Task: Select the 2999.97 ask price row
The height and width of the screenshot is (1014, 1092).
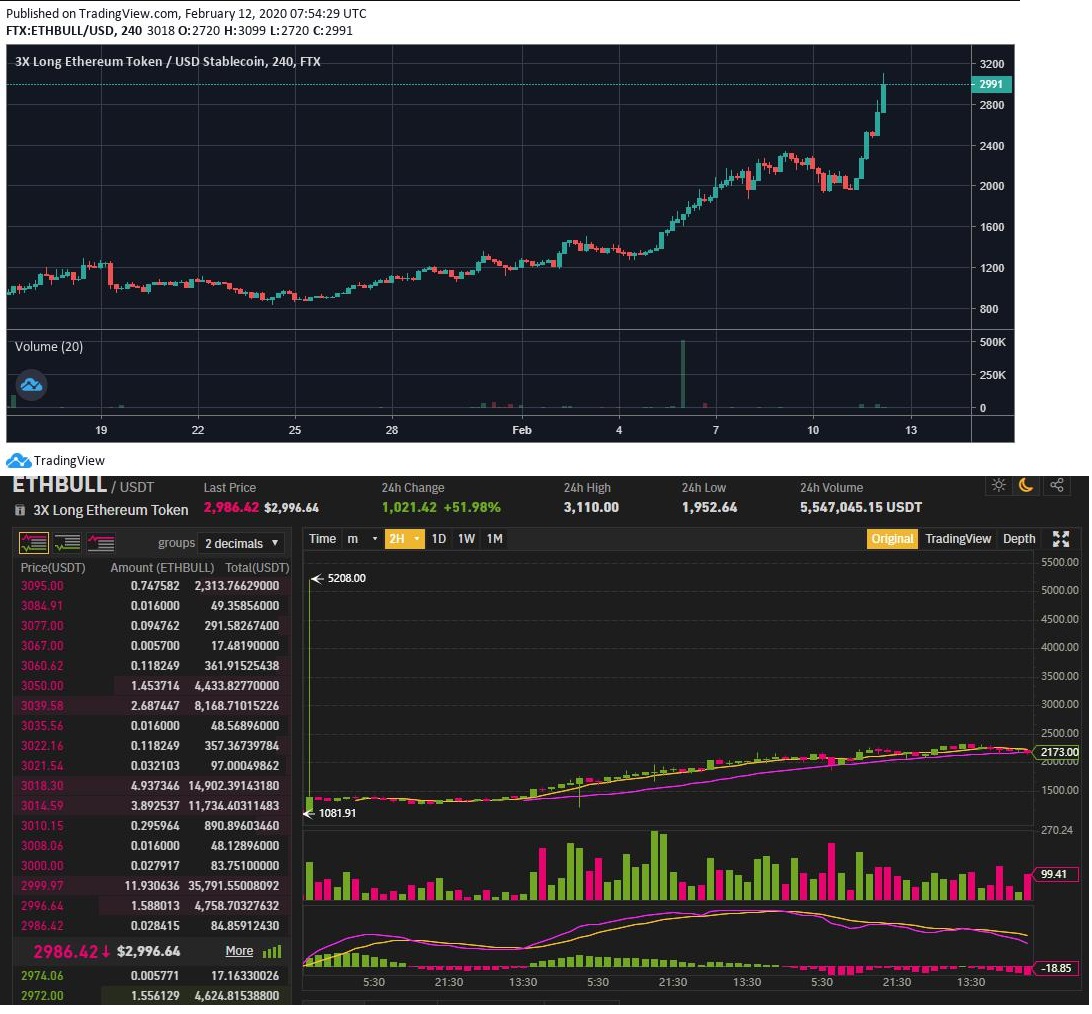Action: 152,886
